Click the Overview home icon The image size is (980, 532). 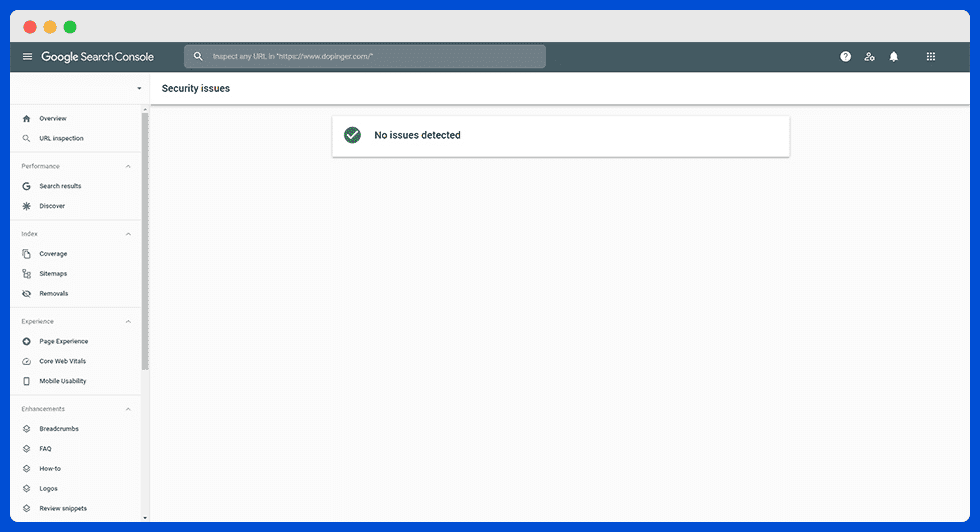(x=26, y=118)
